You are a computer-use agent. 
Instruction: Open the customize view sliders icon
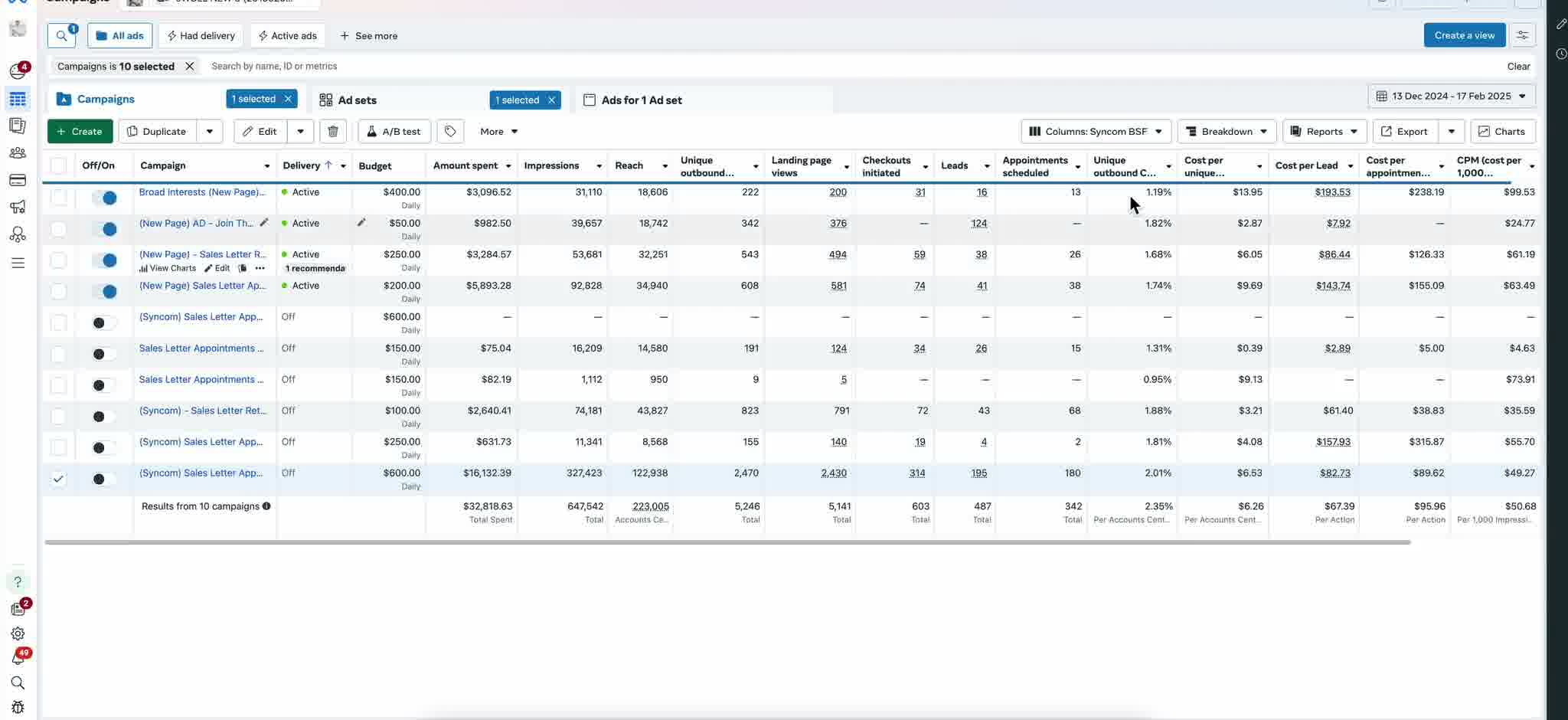(1522, 35)
